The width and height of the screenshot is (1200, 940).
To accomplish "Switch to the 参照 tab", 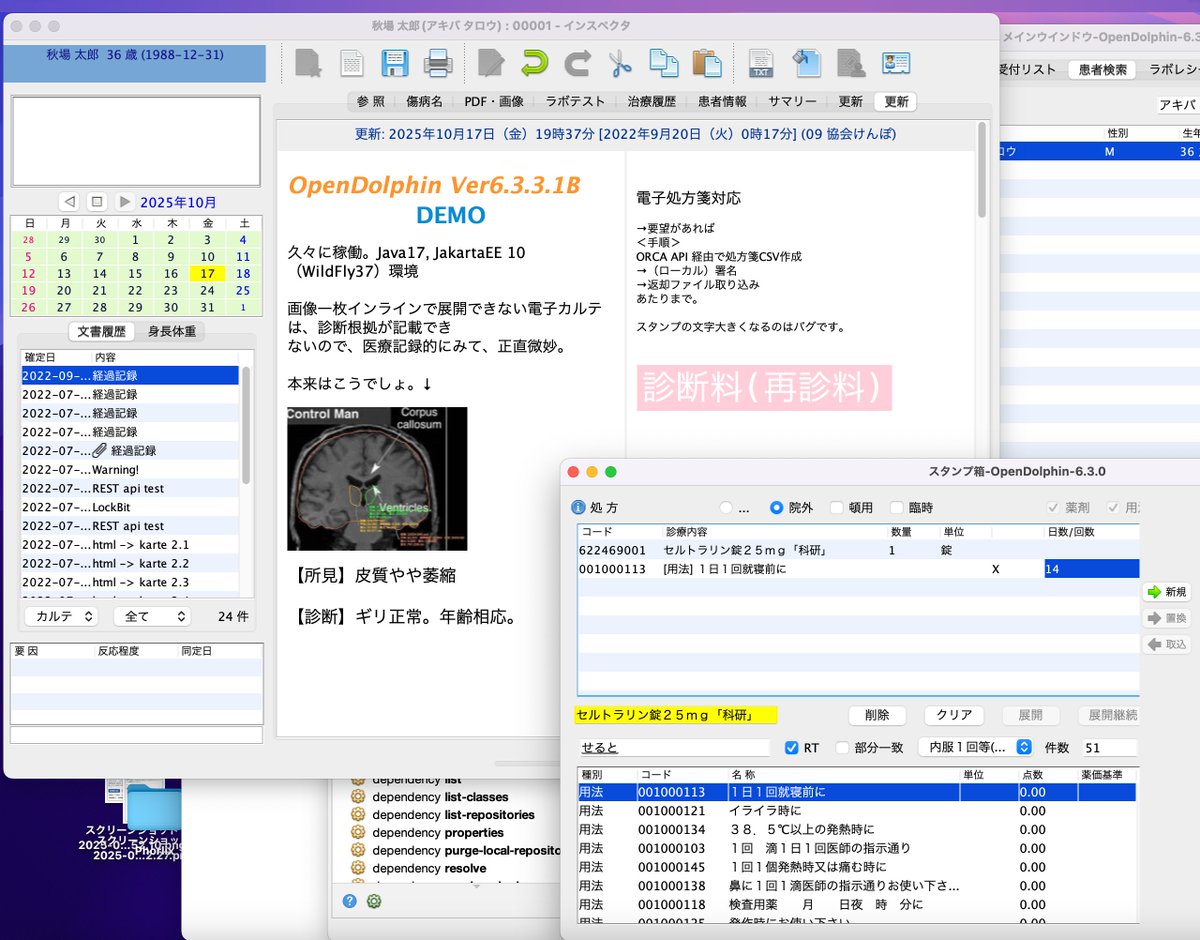I will (370, 102).
